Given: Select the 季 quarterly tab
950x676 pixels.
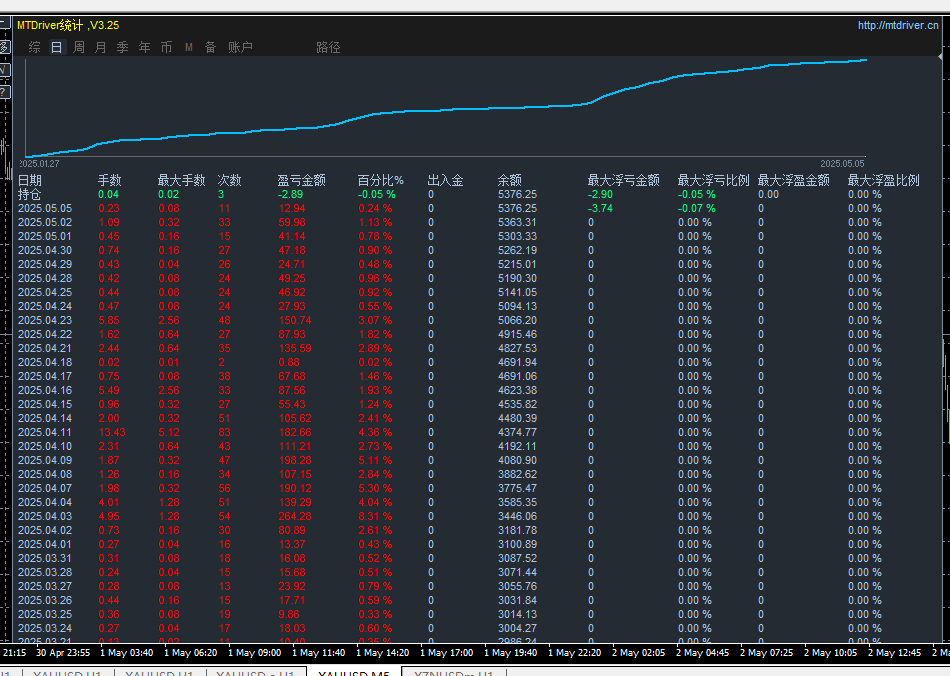Looking at the screenshot, I should coord(123,47).
